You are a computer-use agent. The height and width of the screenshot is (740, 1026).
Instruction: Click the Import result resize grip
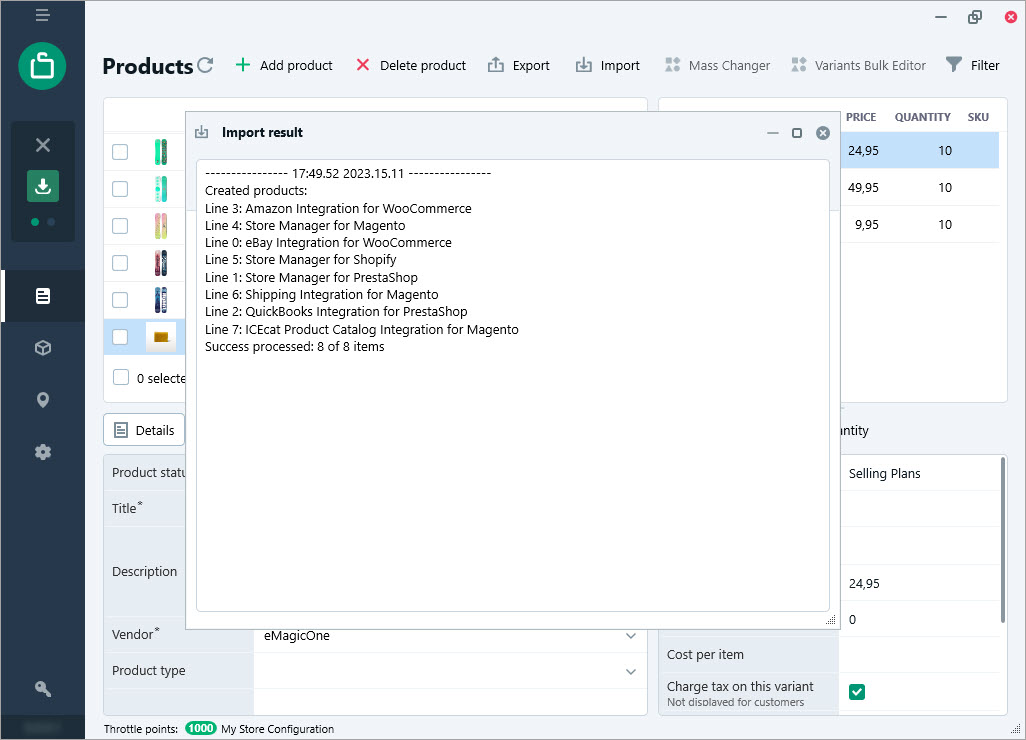coord(831,620)
